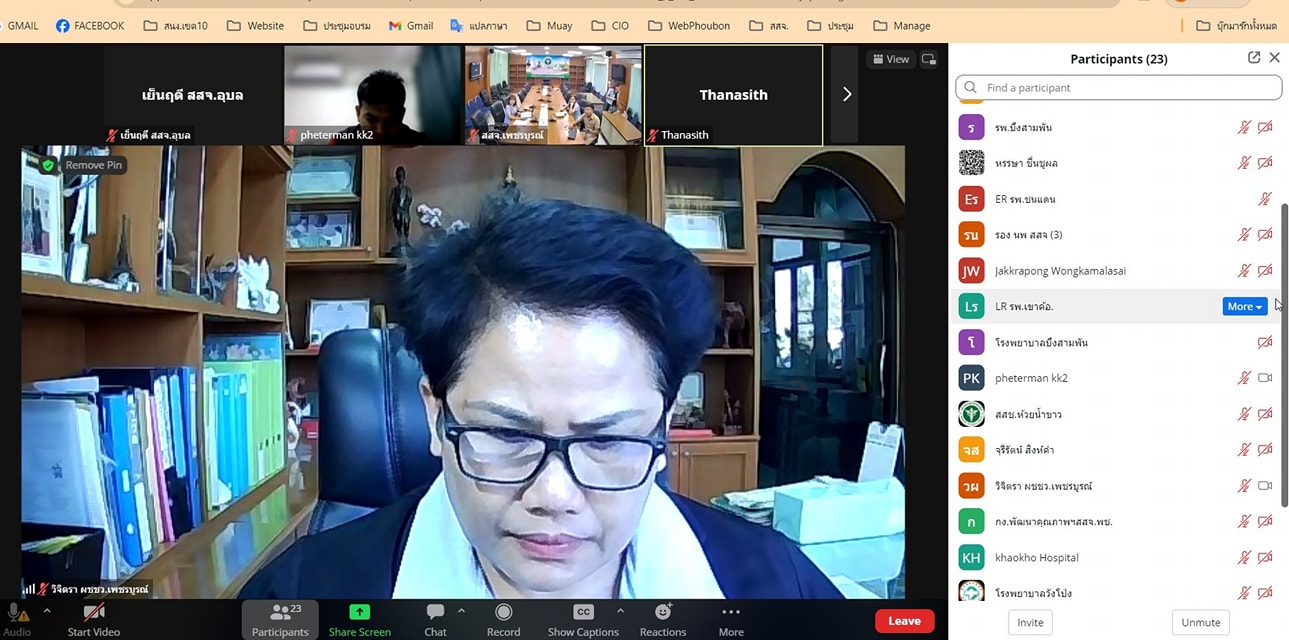Click the khaokho Hospital KH avatar
This screenshot has height=640, width=1289.
pos(971,557)
